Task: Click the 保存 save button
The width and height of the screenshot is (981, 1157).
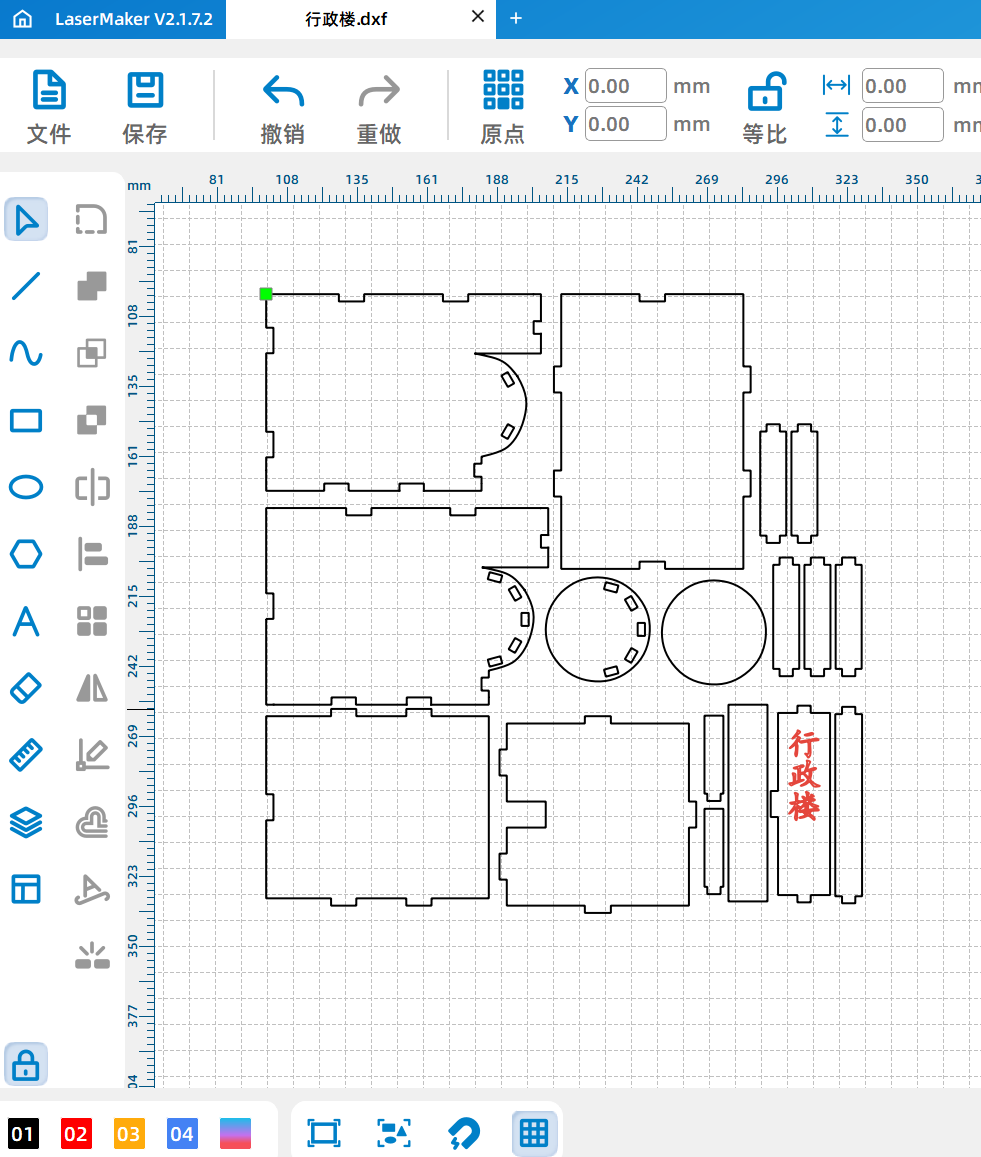Action: point(145,108)
